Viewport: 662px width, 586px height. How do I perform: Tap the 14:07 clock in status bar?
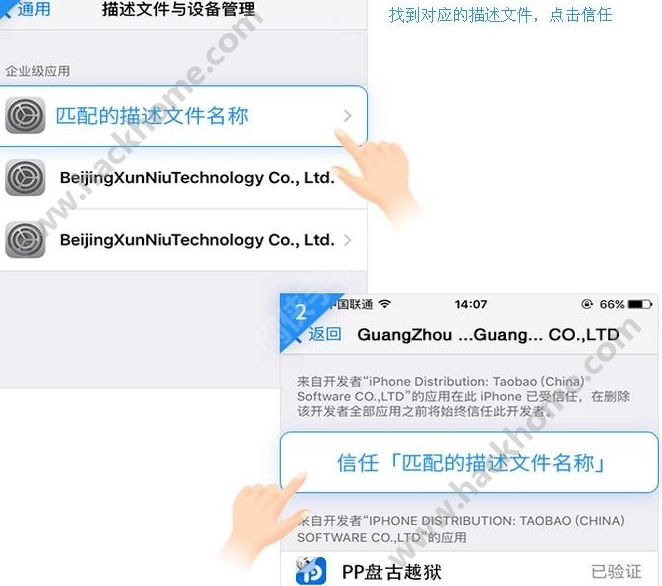pyautogui.click(x=471, y=304)
